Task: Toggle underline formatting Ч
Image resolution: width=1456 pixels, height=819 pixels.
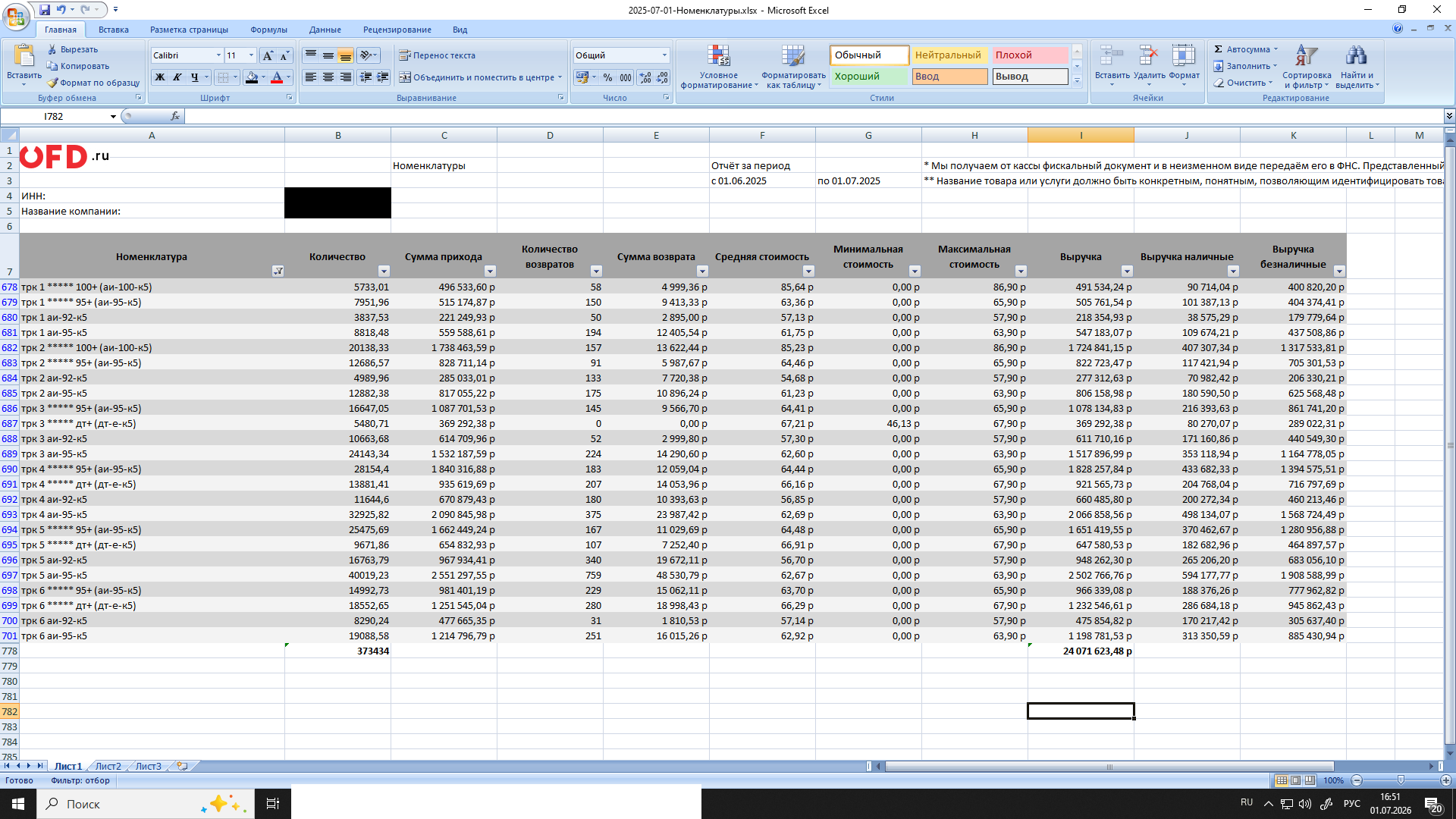Action: pyautogui.click(x=195, y=77)
